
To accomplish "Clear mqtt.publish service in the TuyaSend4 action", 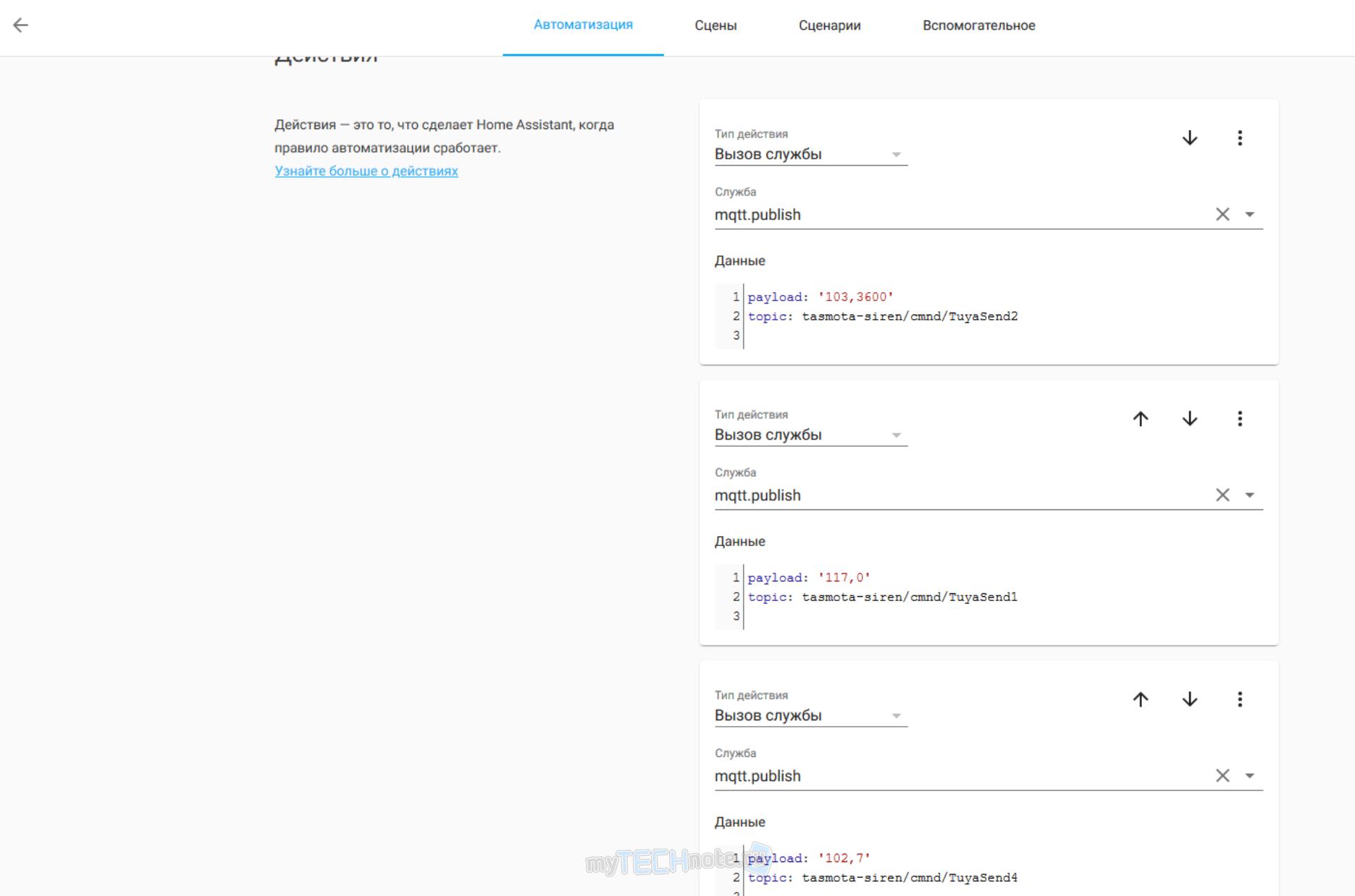I will point(1222,776).
